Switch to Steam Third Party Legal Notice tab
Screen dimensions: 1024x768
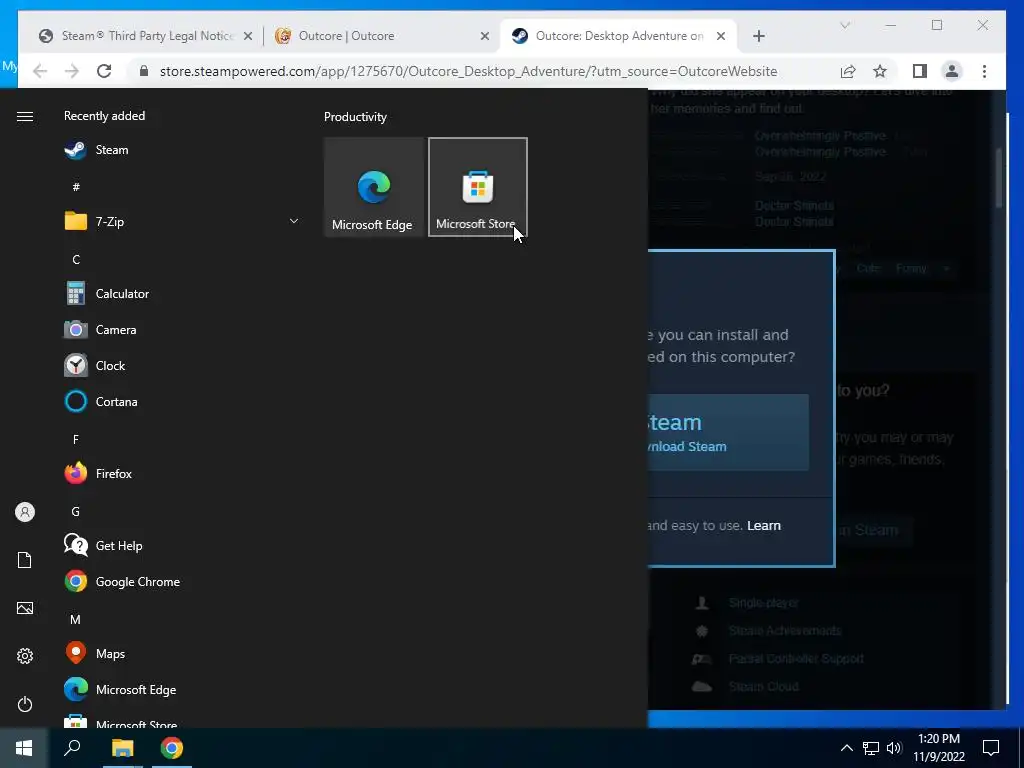[148, 36]
